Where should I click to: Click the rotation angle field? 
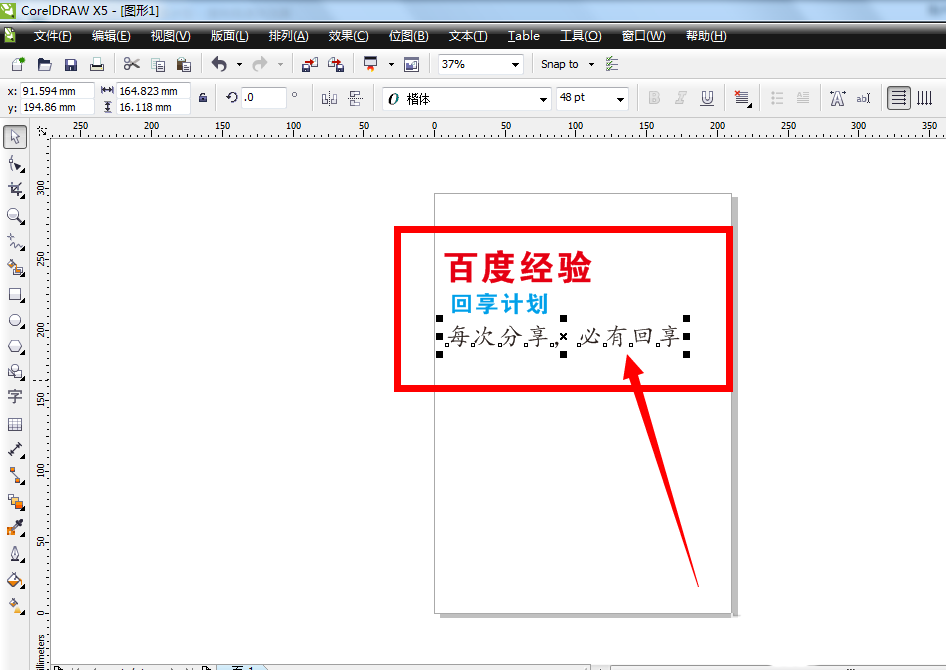263,97
